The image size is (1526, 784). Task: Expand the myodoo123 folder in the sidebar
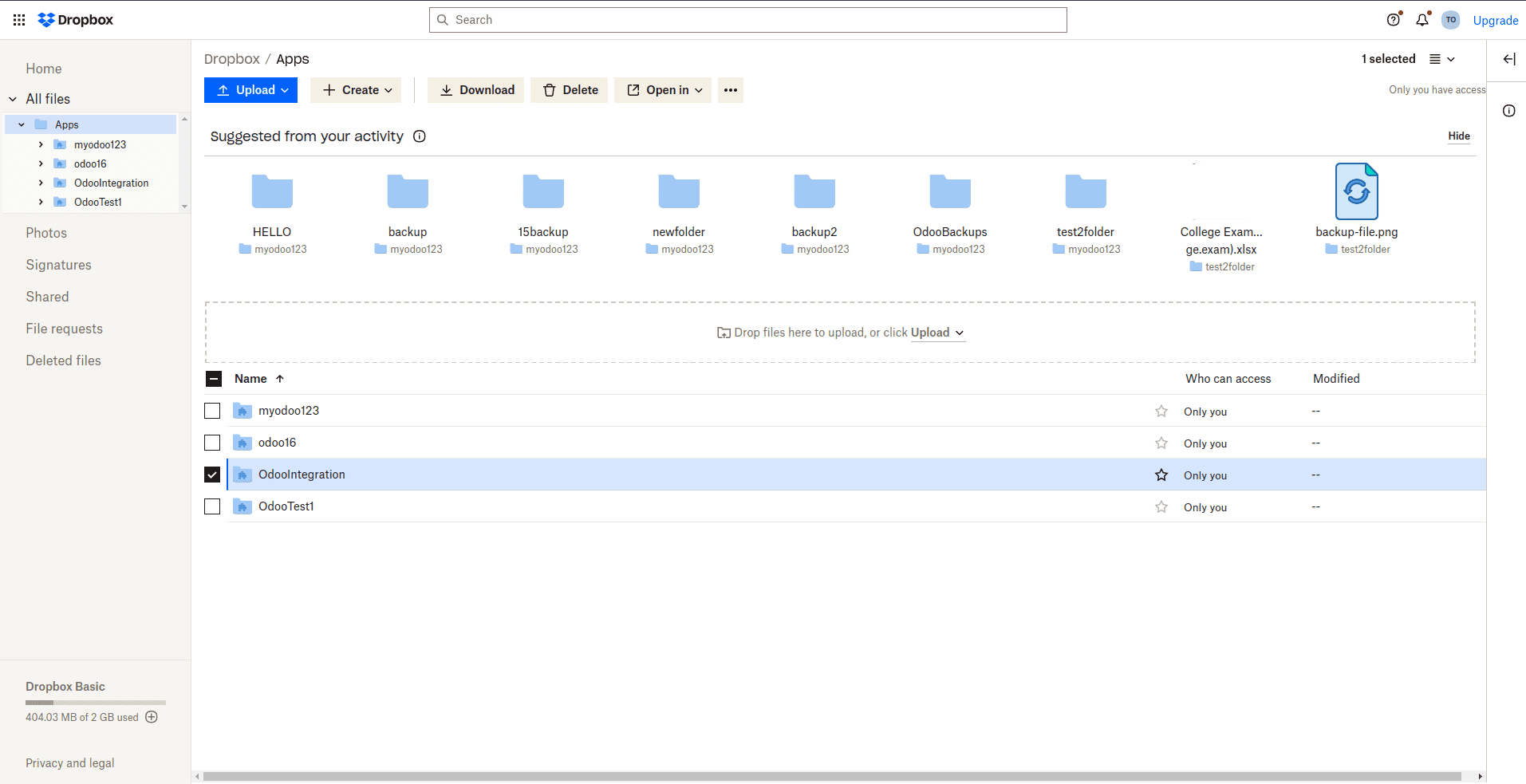click(41, 144)
